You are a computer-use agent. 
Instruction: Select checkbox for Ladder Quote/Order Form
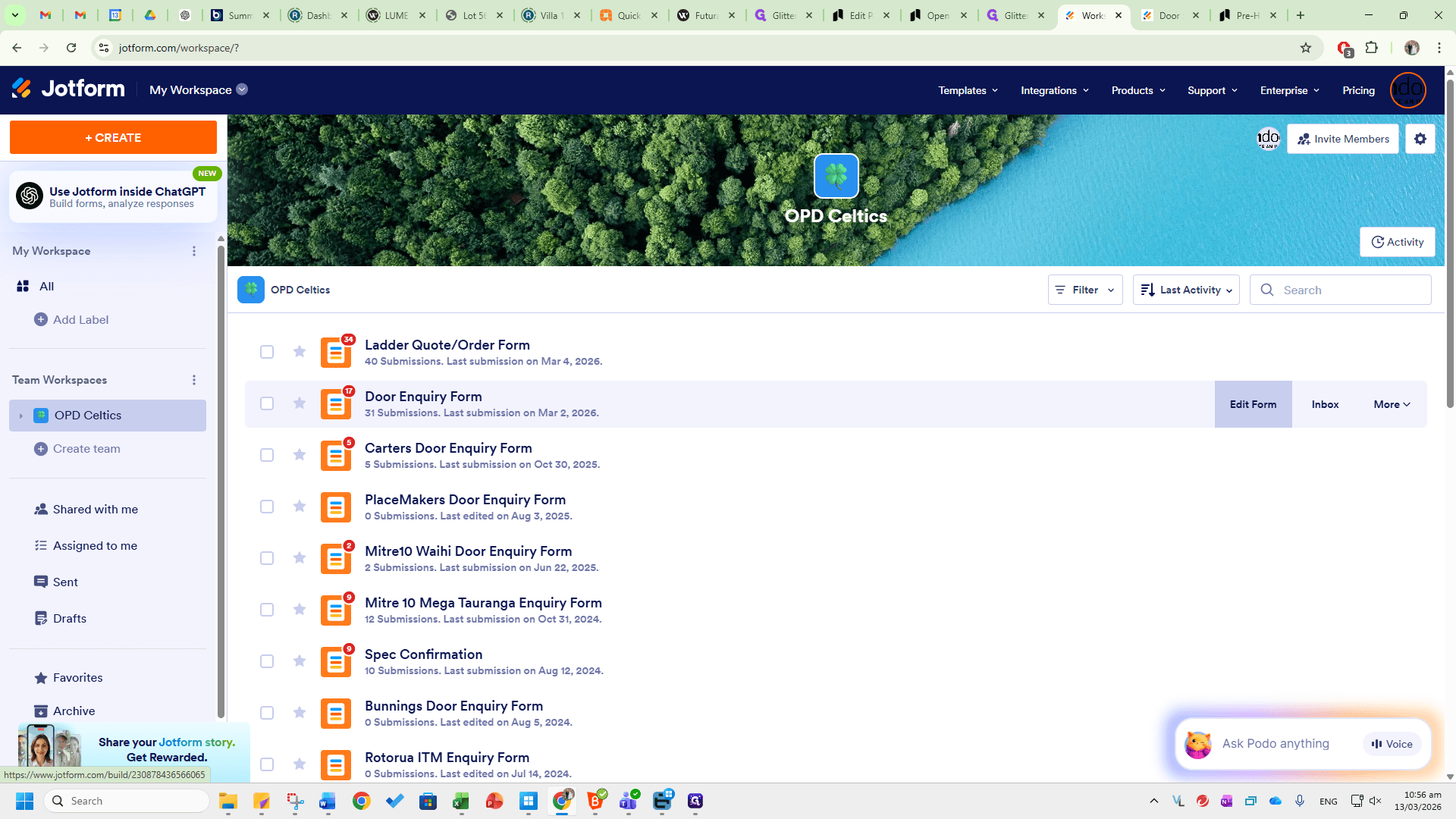pos(267,352)
